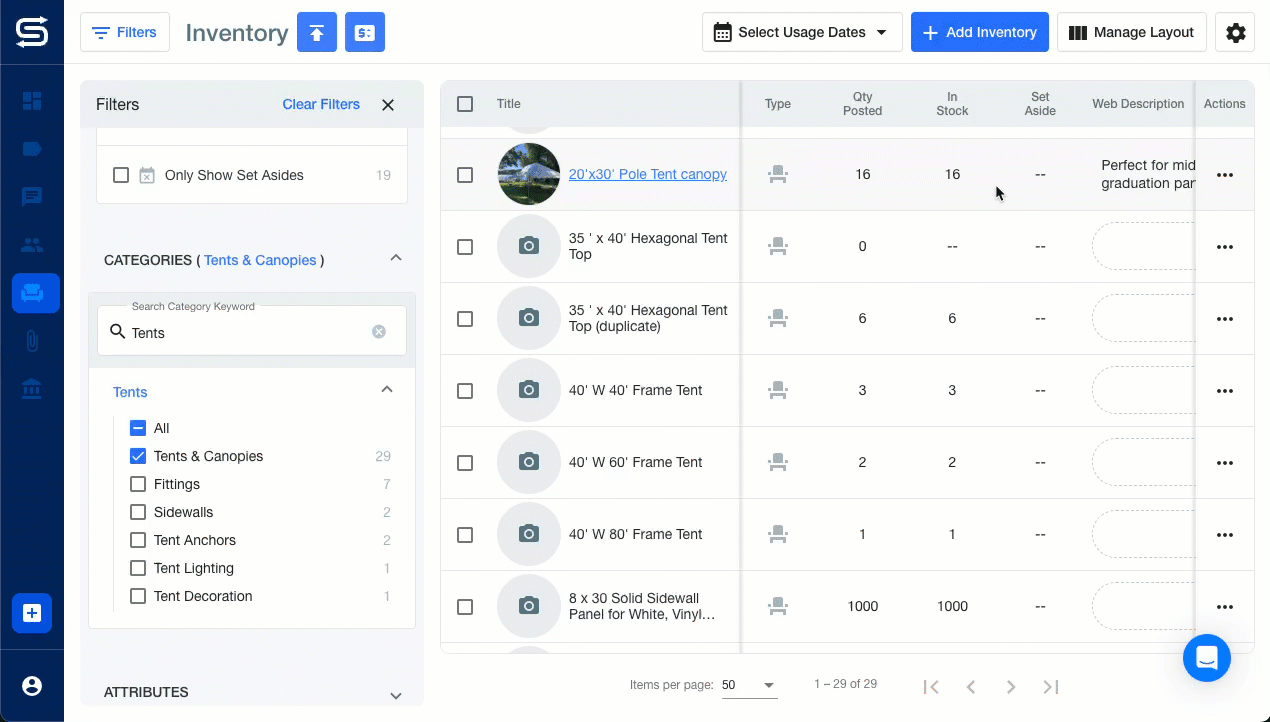1270x722 pixels.
Task: Go to the next page of results
Action: click(1011, 687)
